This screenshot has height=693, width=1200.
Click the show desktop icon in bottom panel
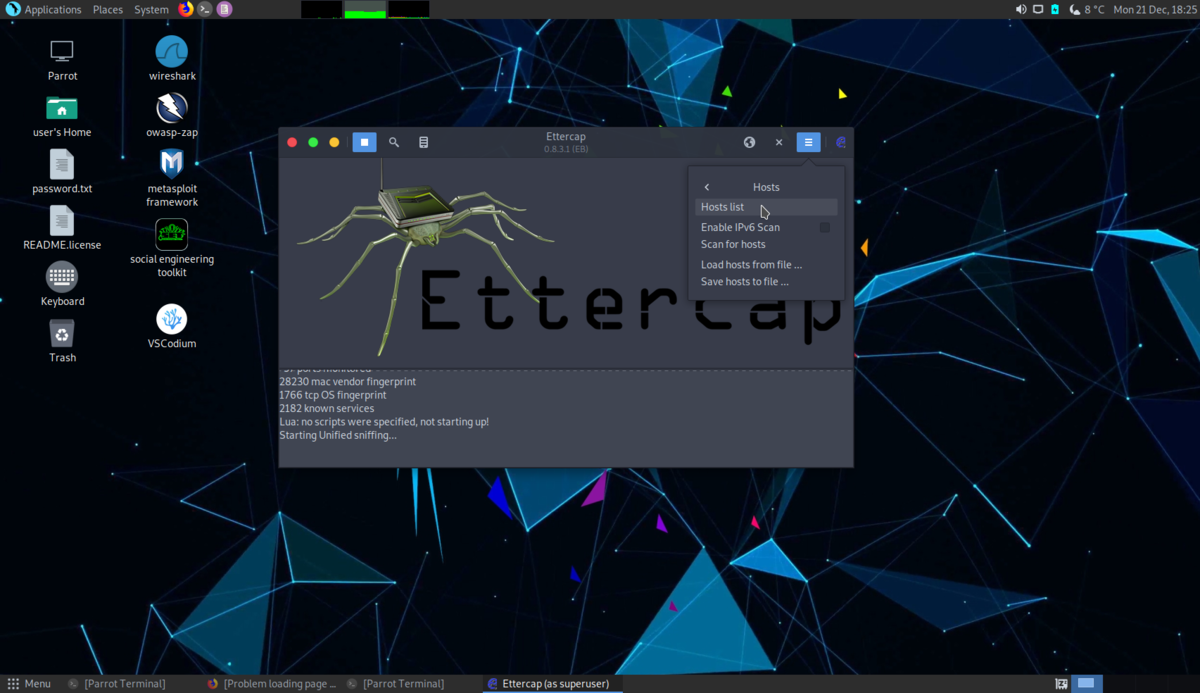(1061, 684)
